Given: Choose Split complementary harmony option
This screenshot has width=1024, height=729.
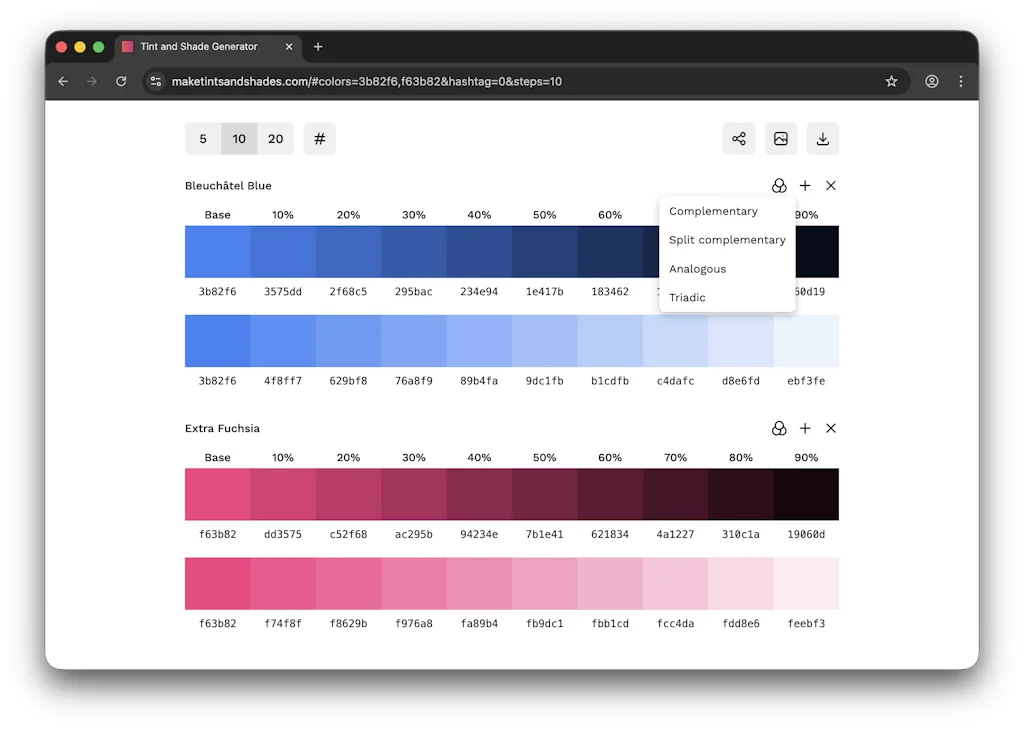Looking at the screenshot, I should (727, 240).
